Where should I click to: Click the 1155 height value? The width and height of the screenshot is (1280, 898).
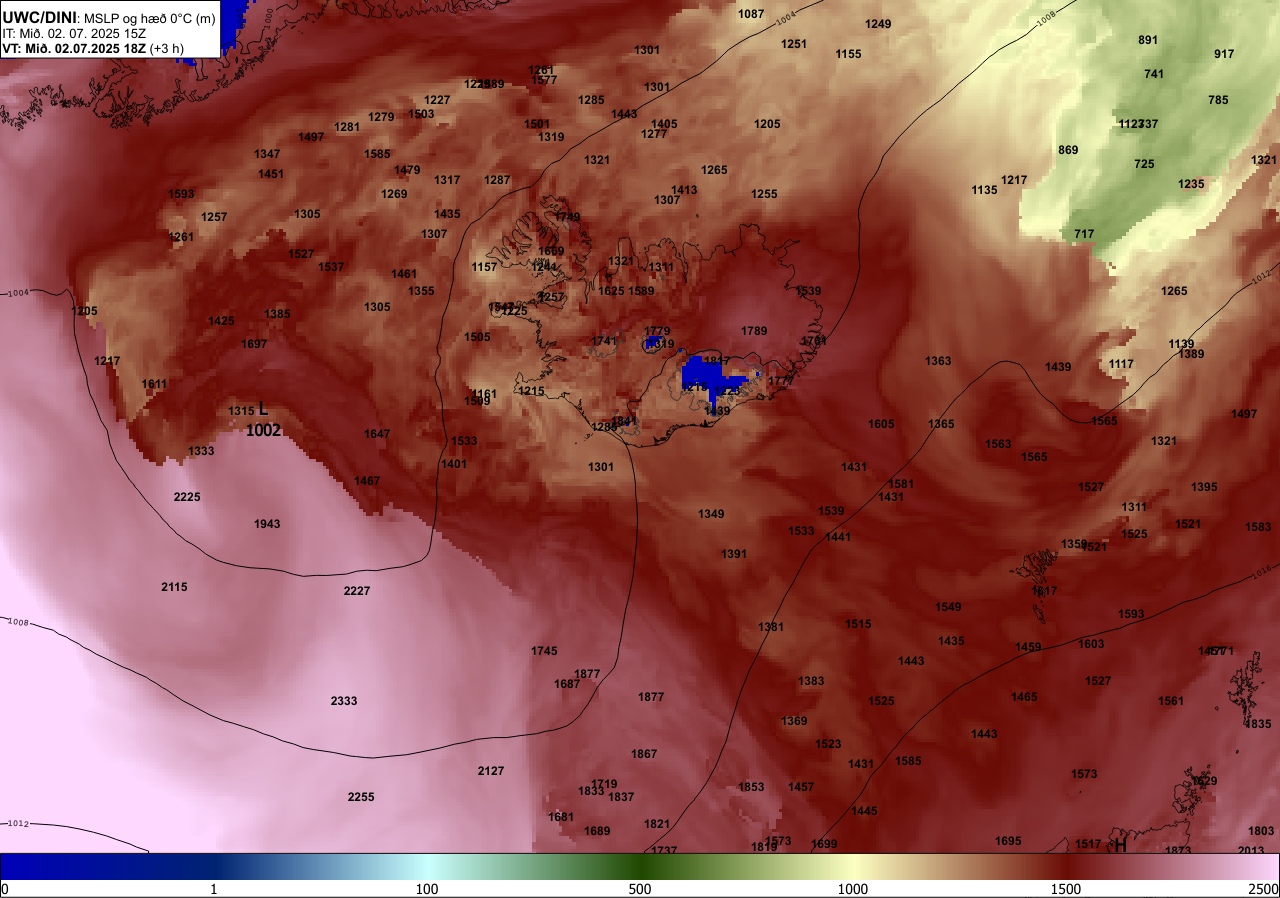(848, 54)
